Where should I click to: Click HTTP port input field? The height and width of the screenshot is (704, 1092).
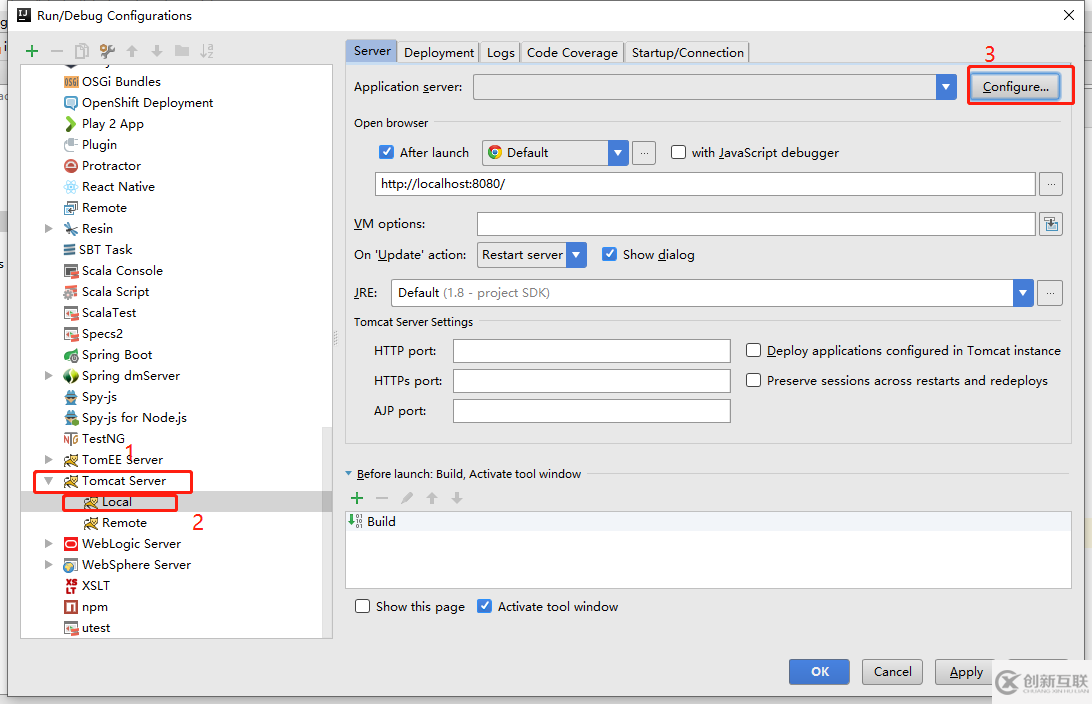point(592,351)
